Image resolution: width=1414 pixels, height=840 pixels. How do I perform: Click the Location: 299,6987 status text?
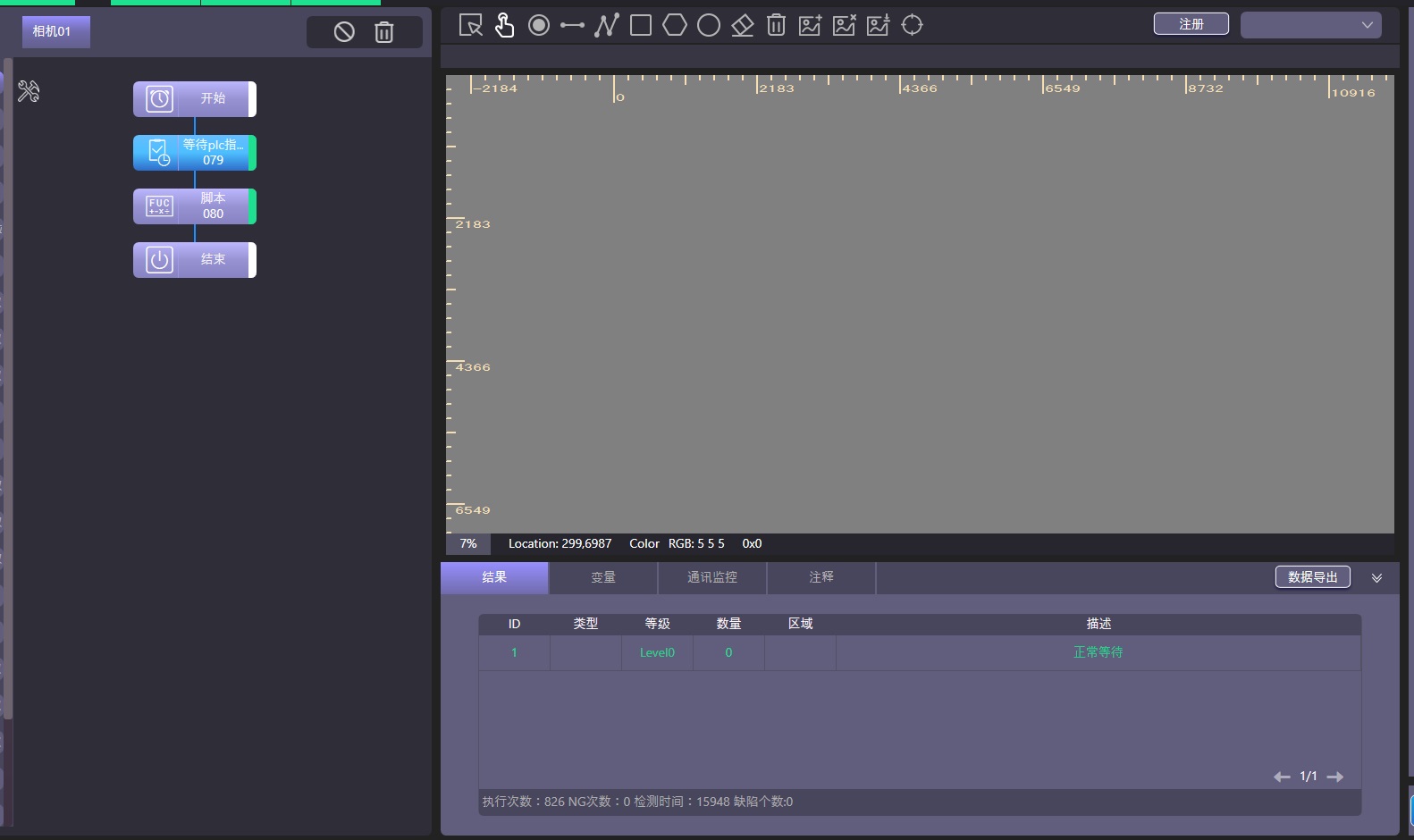pyautogui.click(x=560, y=543)
